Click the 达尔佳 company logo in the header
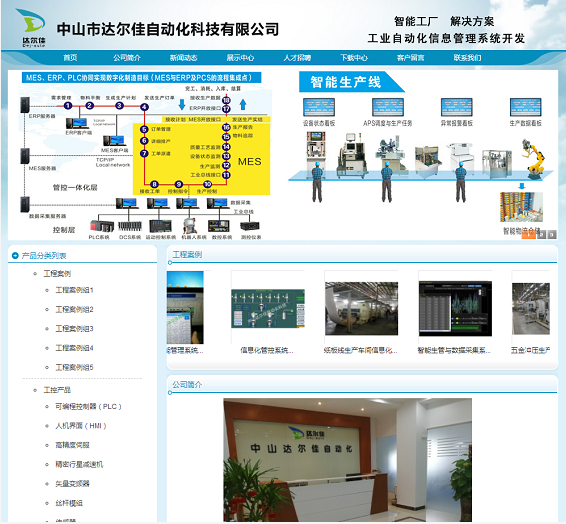566x524 pixels. point(31,28)
